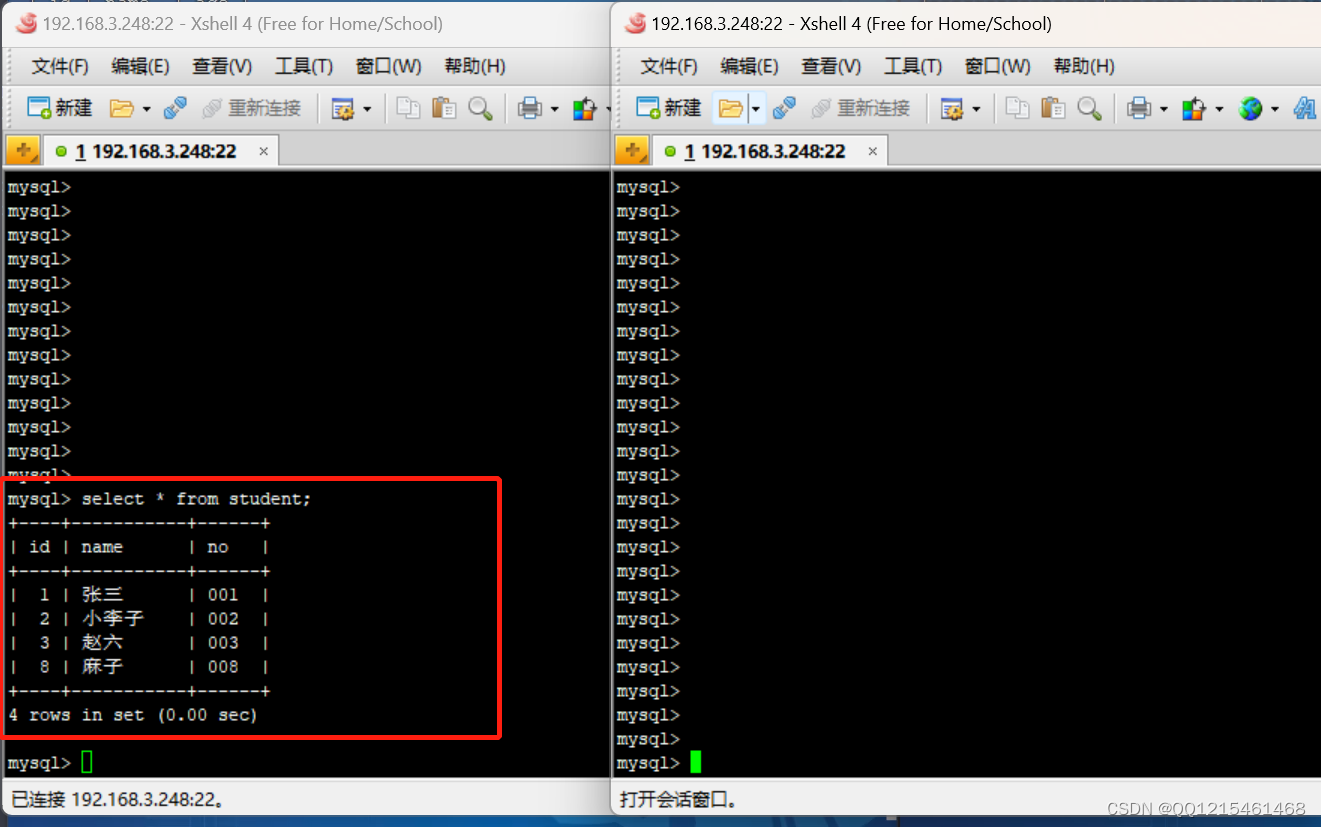This screenshot has height=827, width=1321.
Task: Click the '张三' name cell
Action: 102,595
